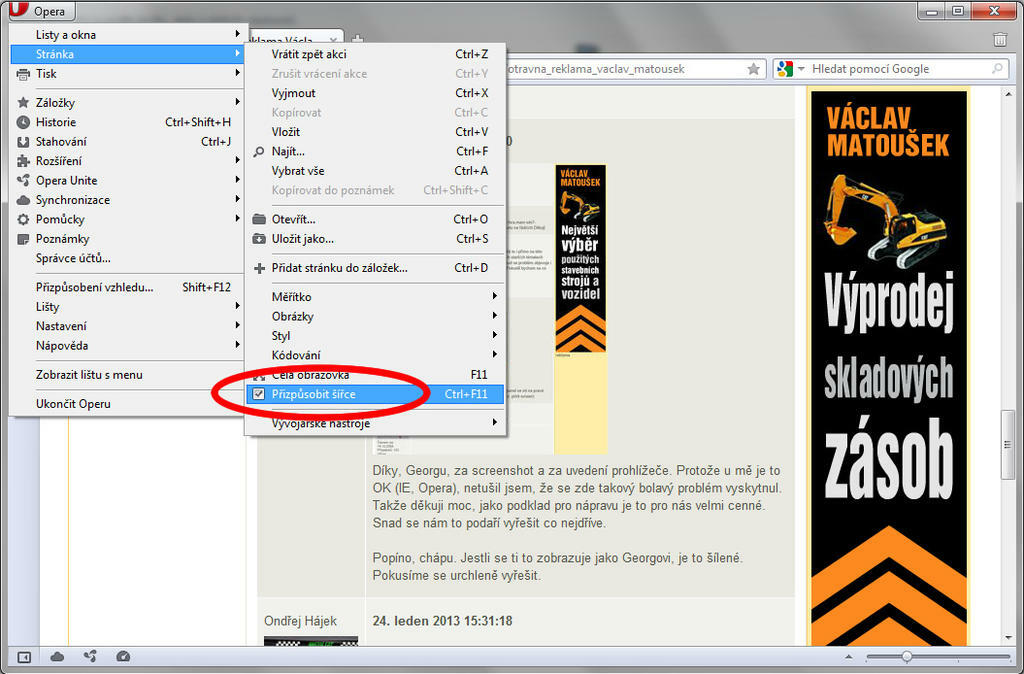Click the Václav Matoušek excavator banner ad
The width and height of the screenshot is (1024, 674).
tap(888, 368)
